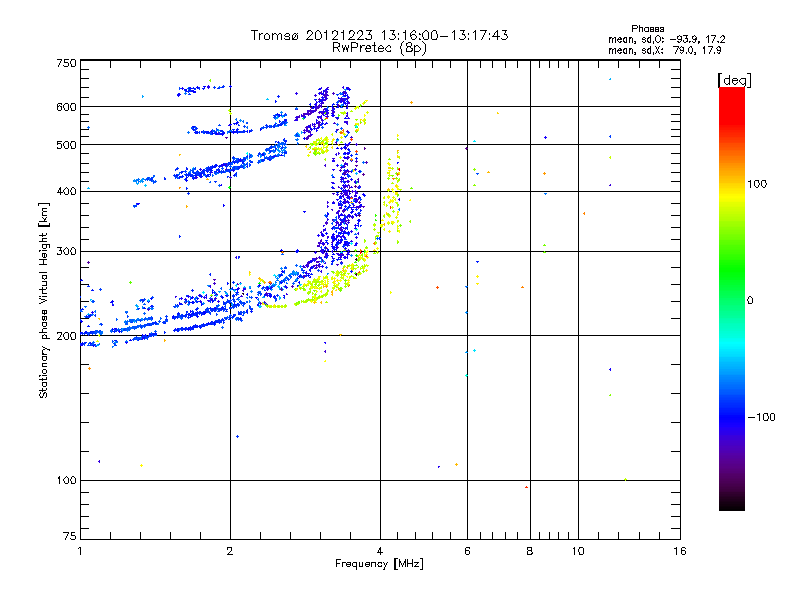Click the yellow-green echo cluster above 4 MHz
Screen dimensions: 800x600
click(392, 194)
